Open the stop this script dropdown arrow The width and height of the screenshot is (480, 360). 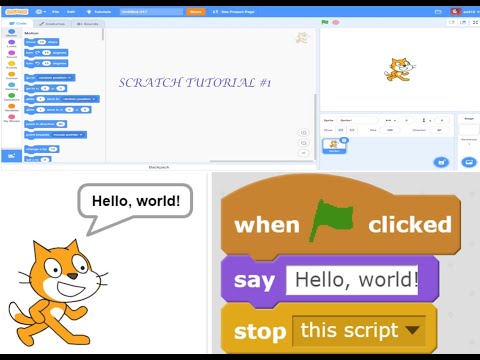(413, 330)
